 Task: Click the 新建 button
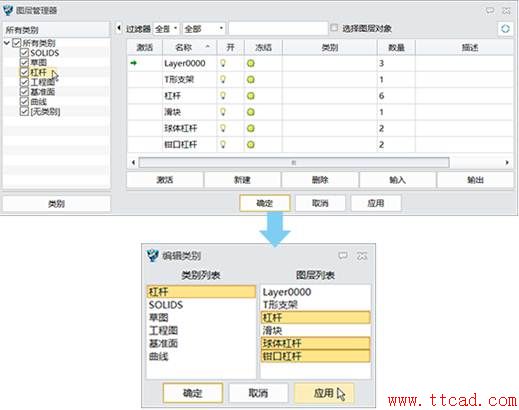[242, 180]
